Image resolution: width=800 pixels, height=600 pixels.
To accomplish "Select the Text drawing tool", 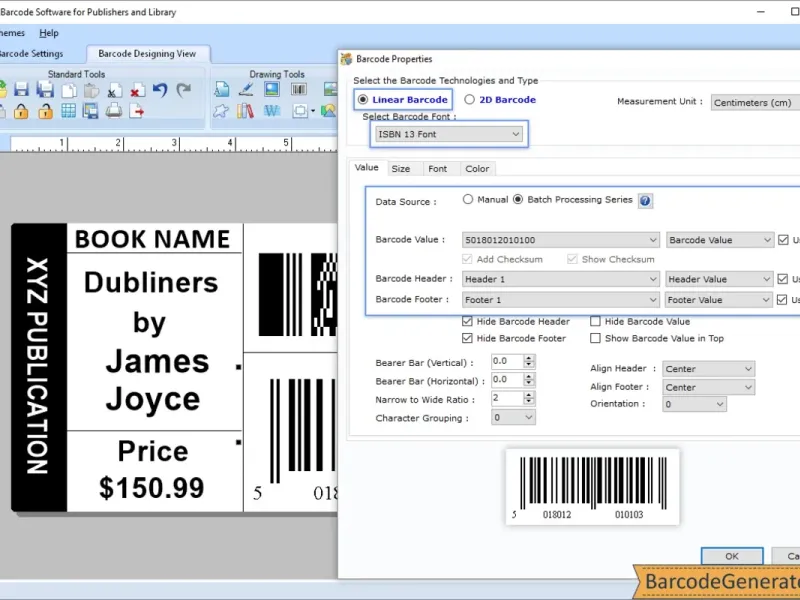I will click(x=221, y=89).
